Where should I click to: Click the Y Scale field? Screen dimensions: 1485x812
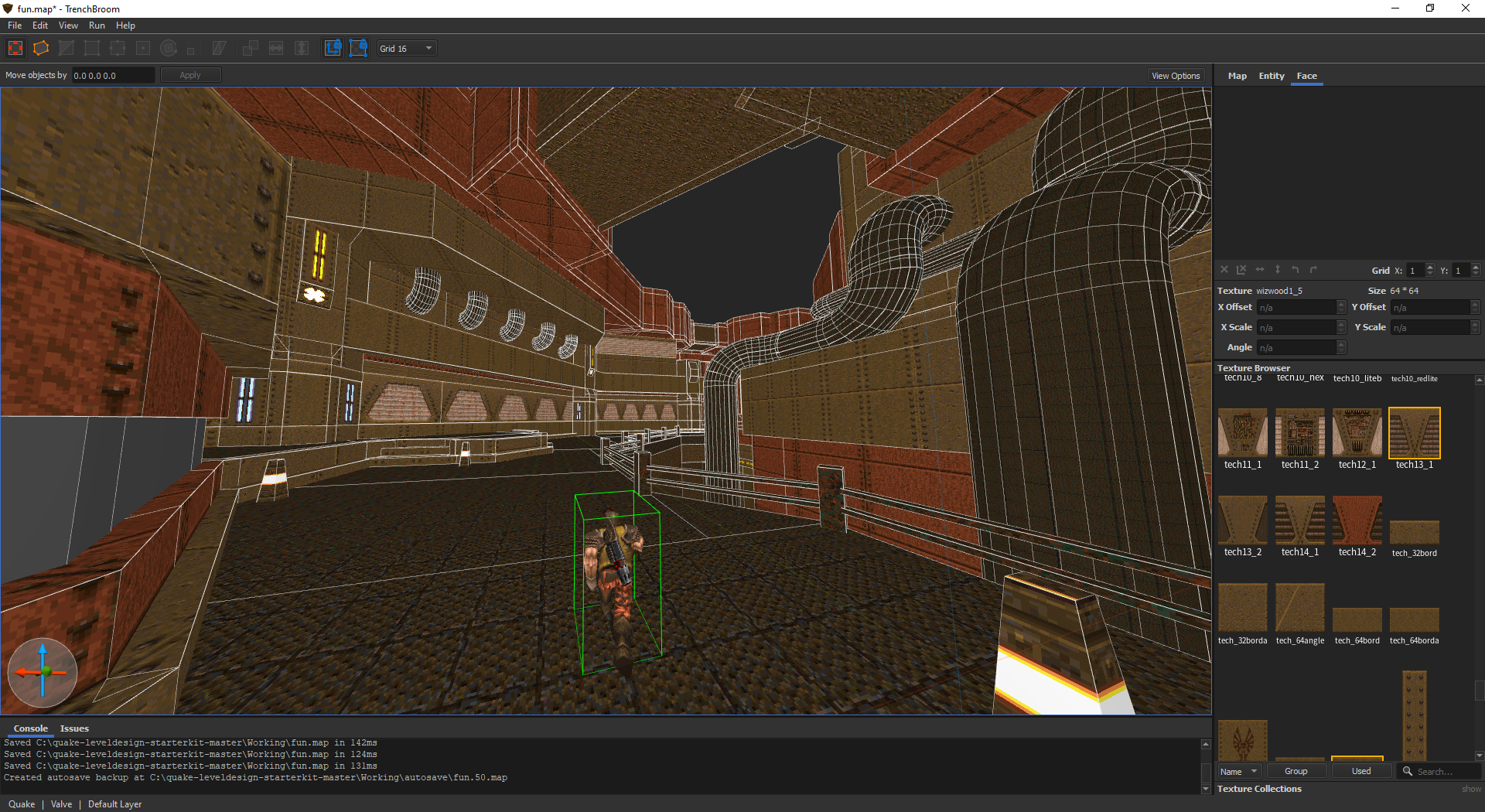point(1435,328)
